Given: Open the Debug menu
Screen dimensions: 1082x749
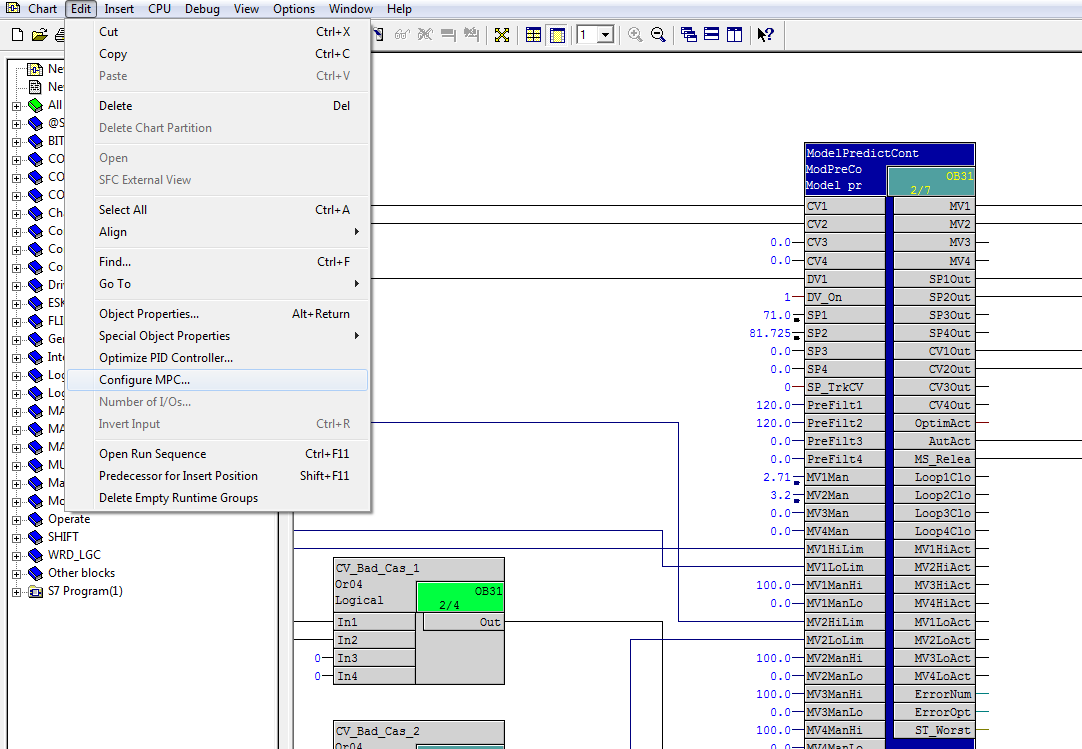Looking at the screenshot, I should 202,9.
